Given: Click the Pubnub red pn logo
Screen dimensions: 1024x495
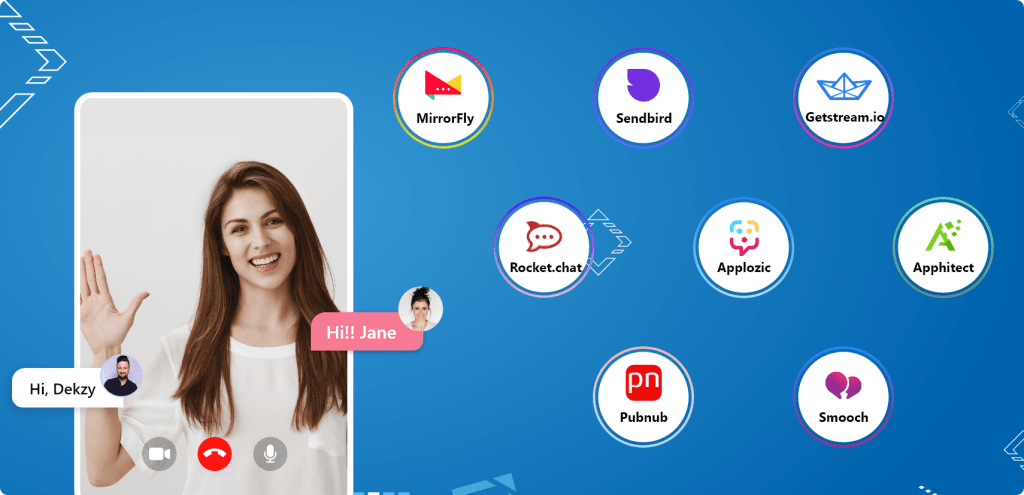Looking at the screenshot, I should coord(643,383).
